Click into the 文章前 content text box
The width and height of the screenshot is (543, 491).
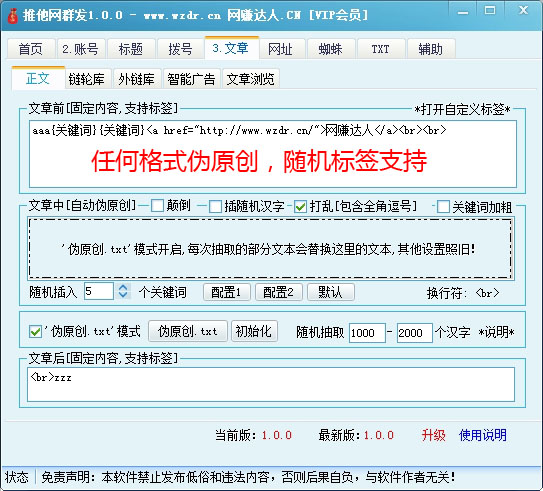(273, 154)
